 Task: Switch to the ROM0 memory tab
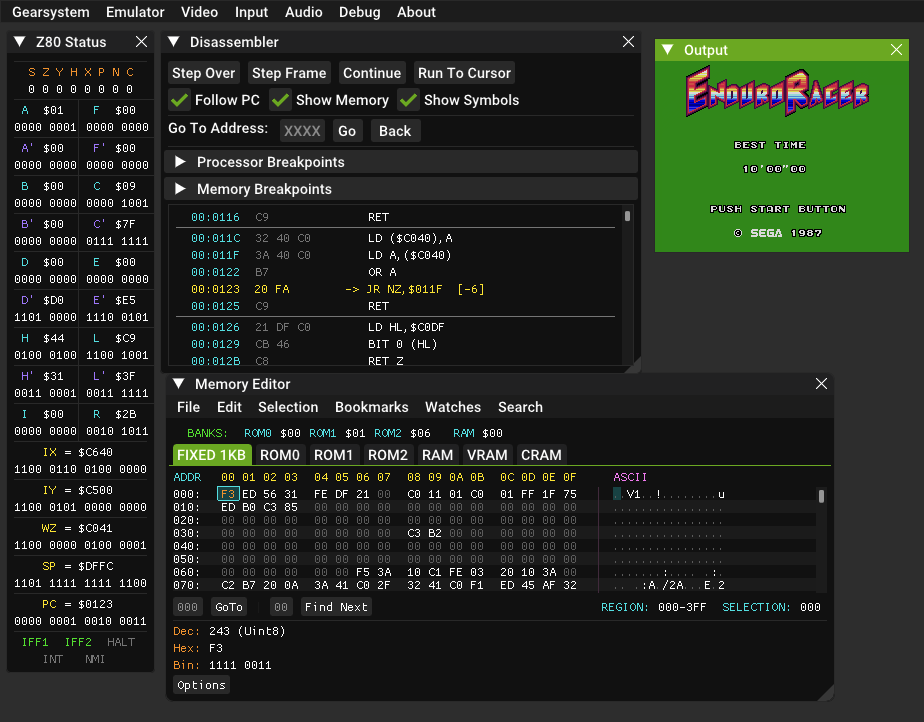pos(280,455)
